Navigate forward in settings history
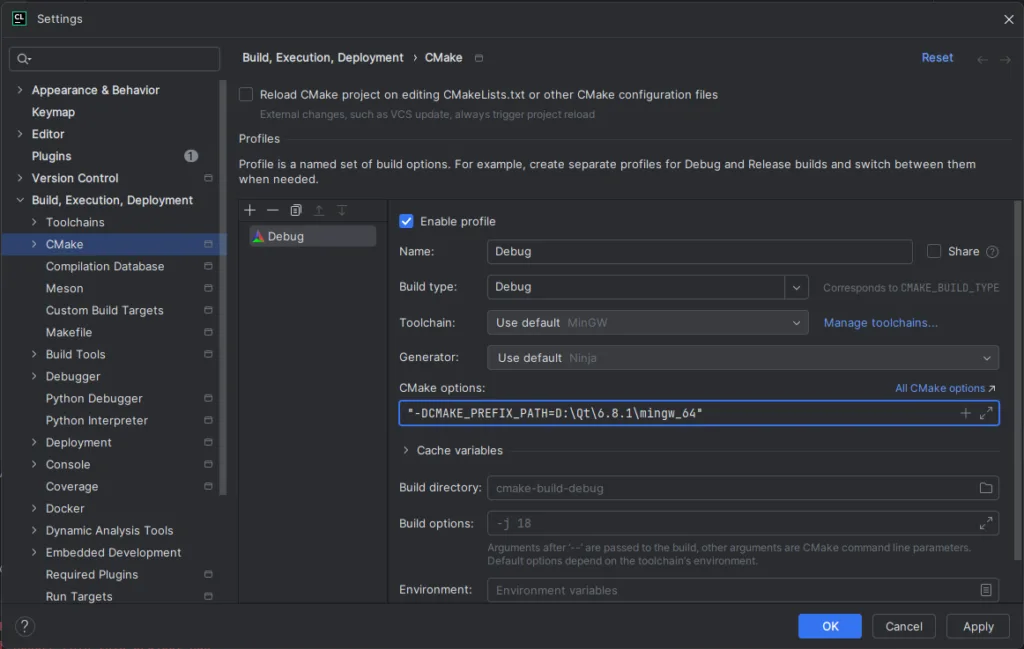The image size is (1024, 649). pyautogui.click(x=1005, y=59)
